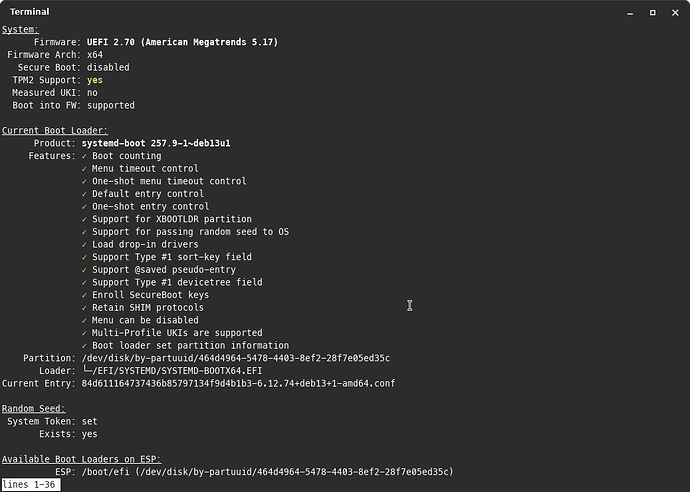
Task: Click the Current Entry .conf filename
Action: click(238, 383)
